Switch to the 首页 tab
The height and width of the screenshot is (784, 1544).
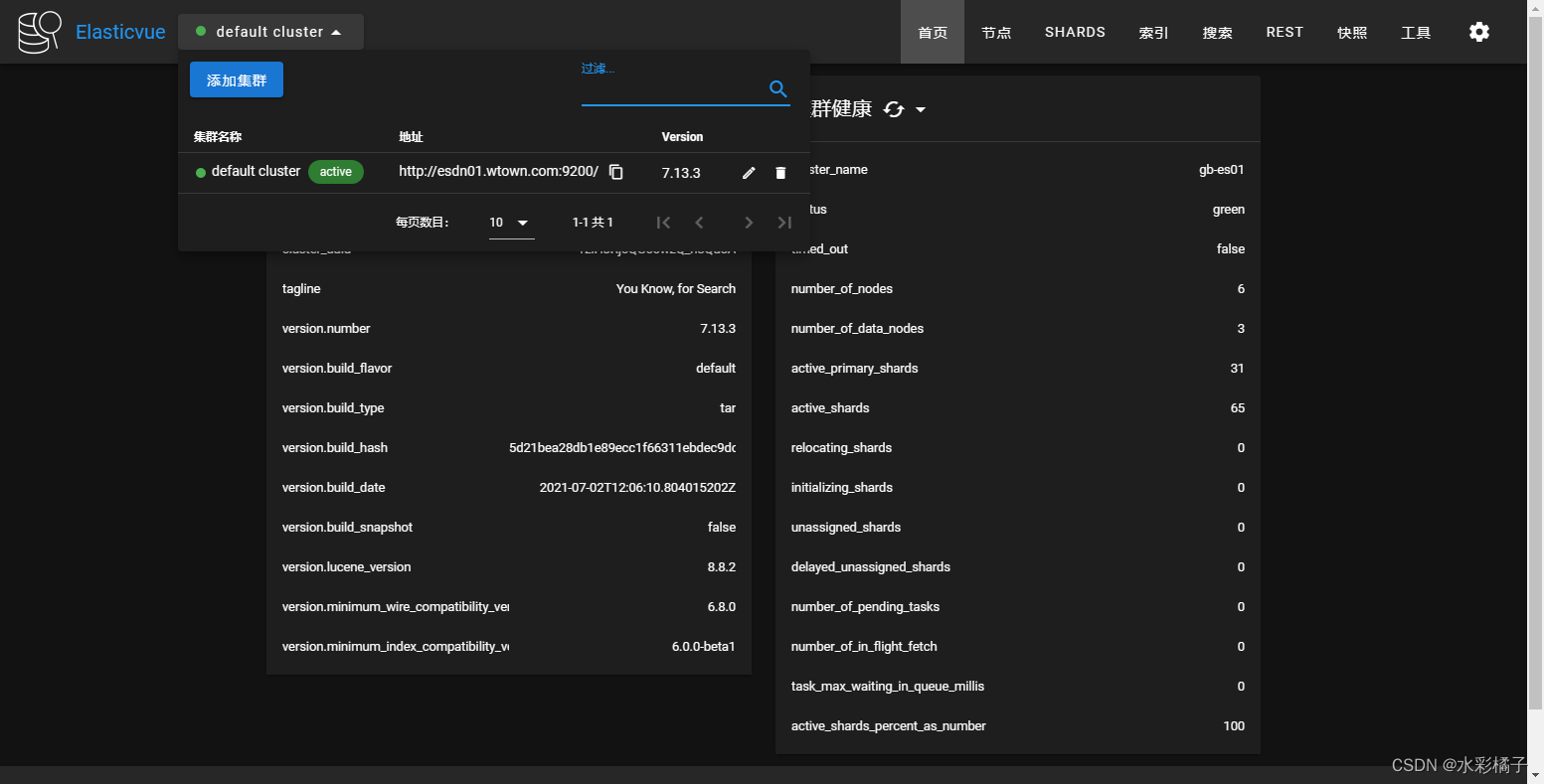933,32
